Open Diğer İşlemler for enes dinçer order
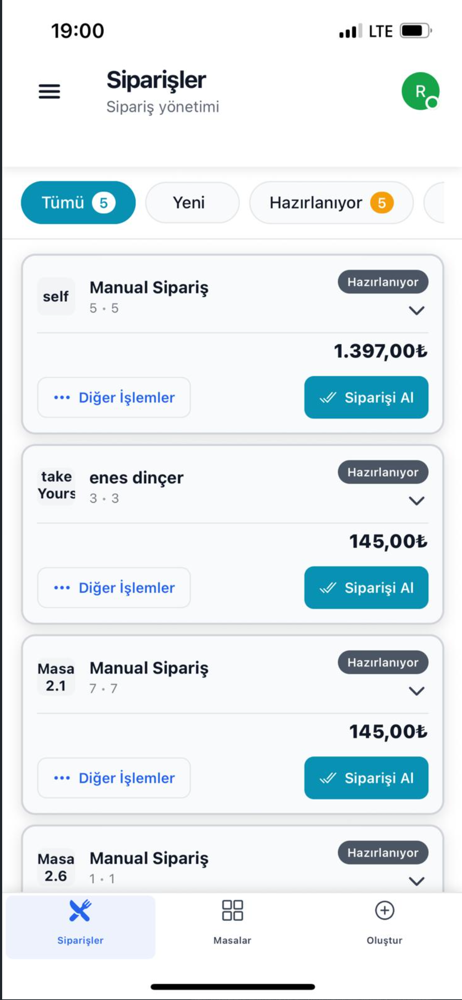 click(114, 587)
